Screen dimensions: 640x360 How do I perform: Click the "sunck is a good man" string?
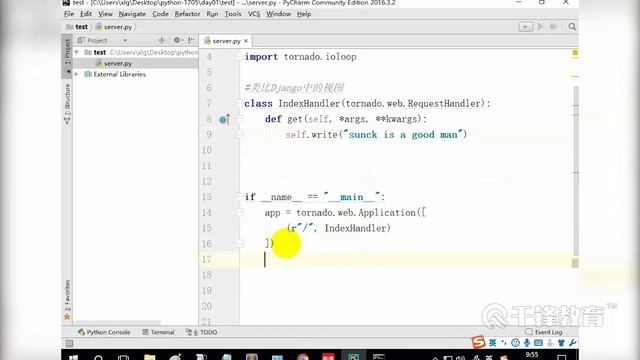pos(404,135)
